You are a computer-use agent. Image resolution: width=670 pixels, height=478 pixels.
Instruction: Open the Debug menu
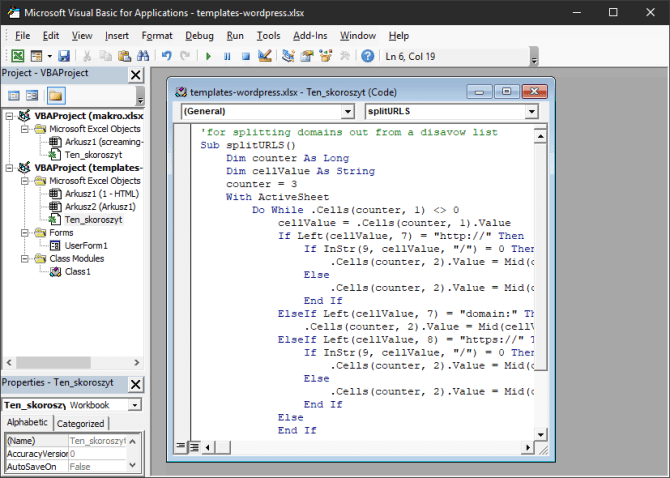[199, 36]
